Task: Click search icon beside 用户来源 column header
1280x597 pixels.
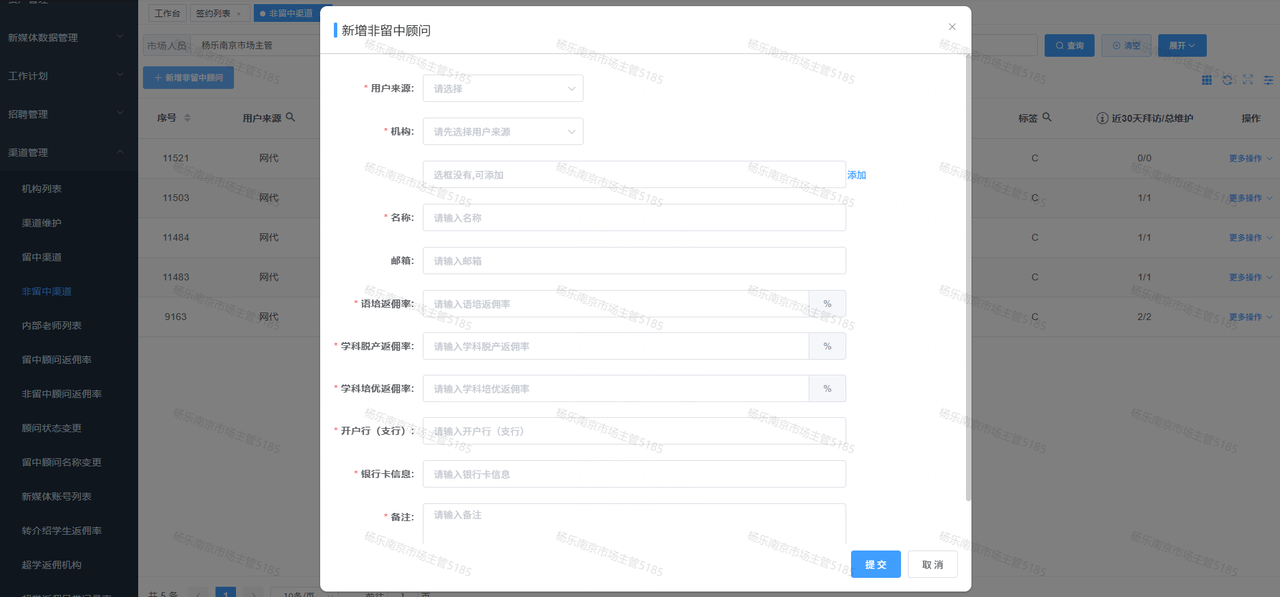Action: [x=290, y=118]
